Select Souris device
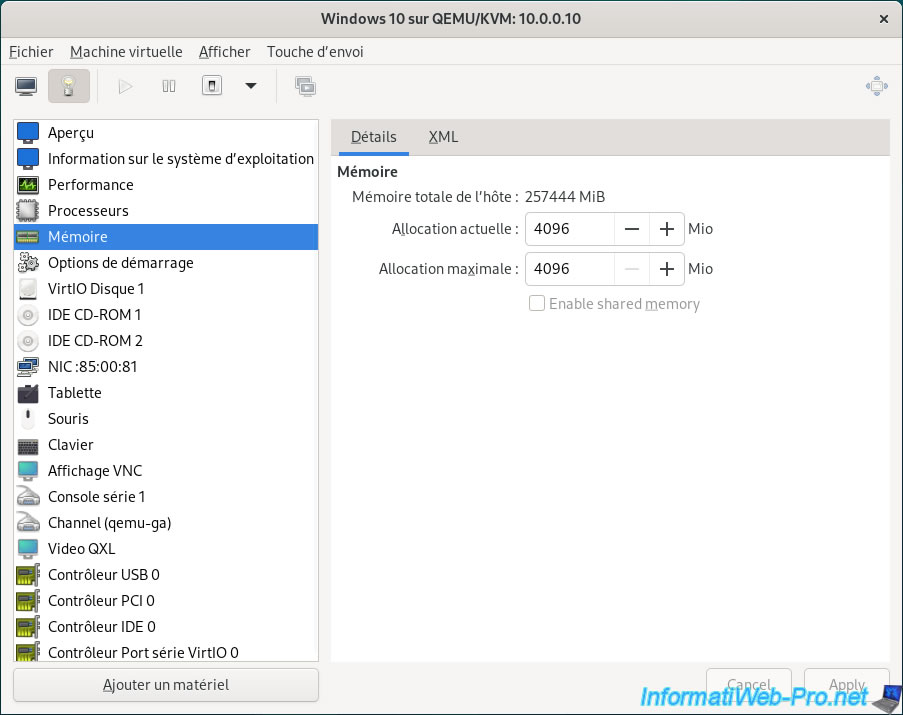Screen dimensions: 903x715 tap(166, 419)
